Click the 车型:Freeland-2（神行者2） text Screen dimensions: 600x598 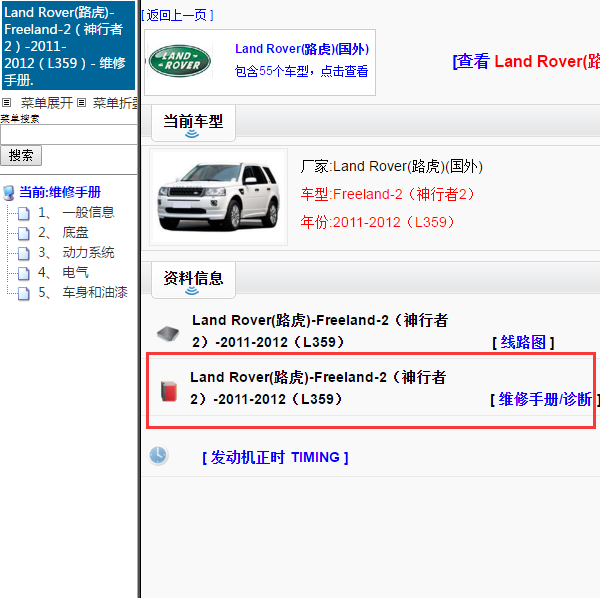tap(387, 194)
